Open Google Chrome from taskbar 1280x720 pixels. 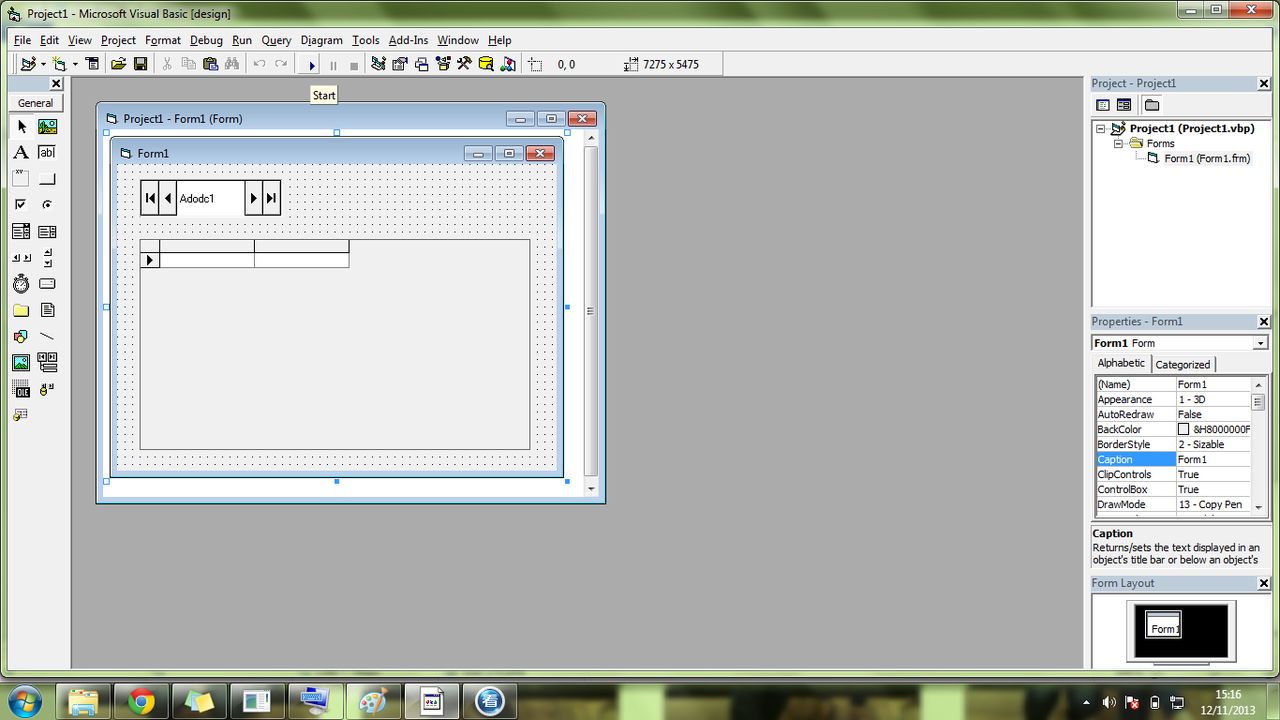(x=142, y=702)
